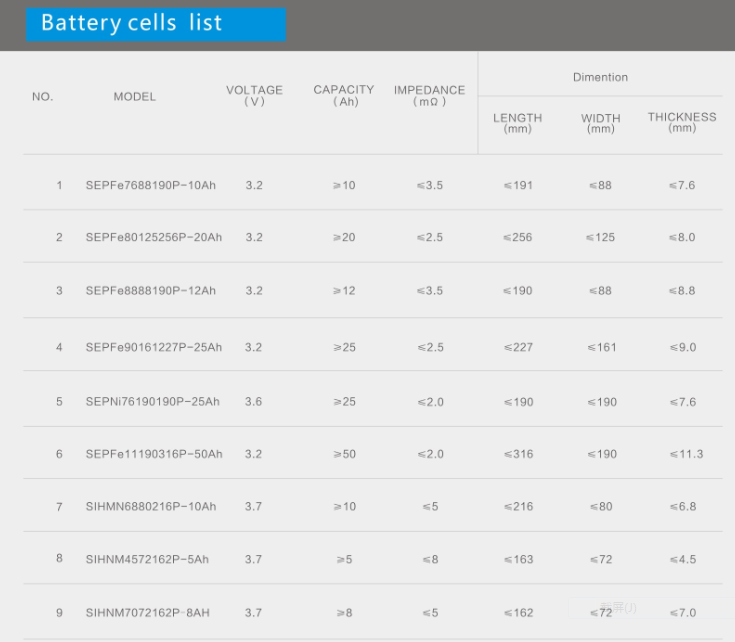Image resolution: width=735 pixels, height=642 pixels.
Task: Click the WIDTH (mm) header
Action: (601, 123)
